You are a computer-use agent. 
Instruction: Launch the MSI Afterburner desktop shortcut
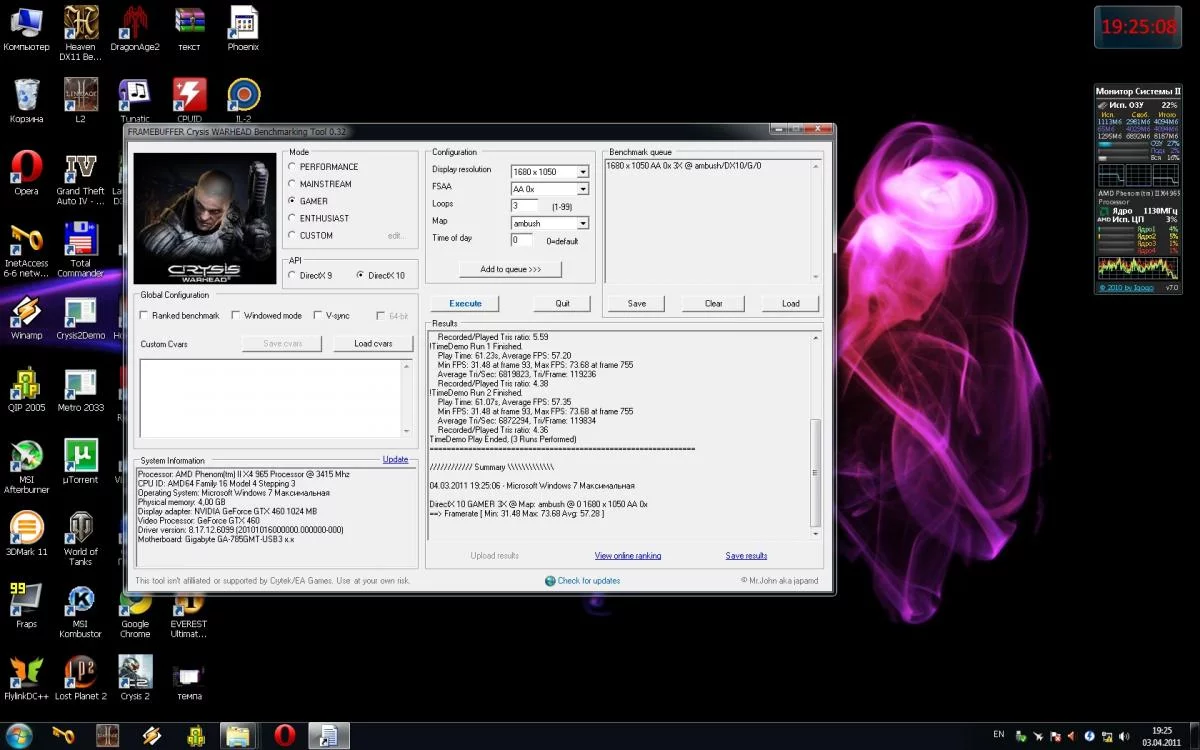point(27,456)
